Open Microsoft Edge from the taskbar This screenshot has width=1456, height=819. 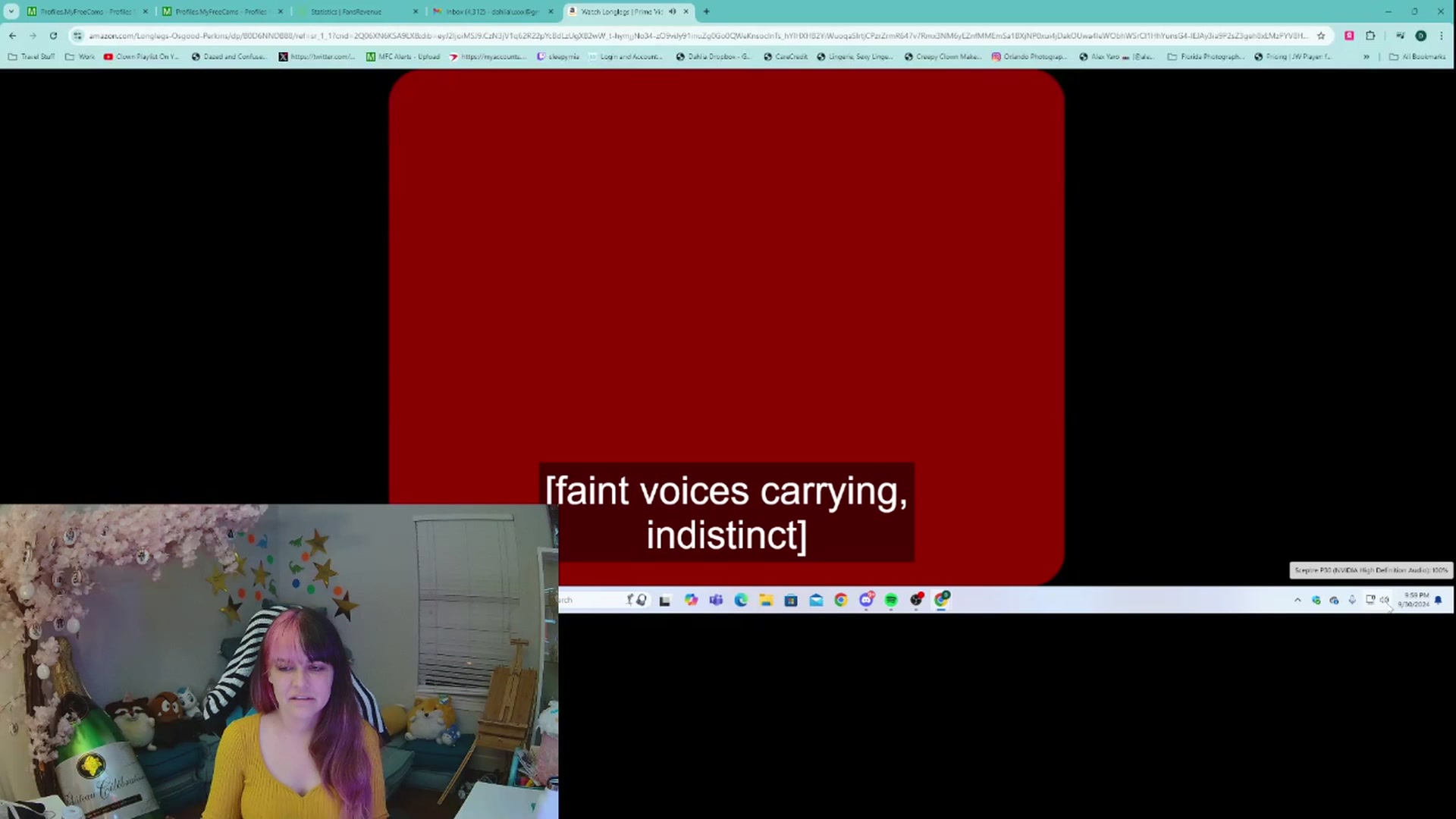(x=741, y=600)
